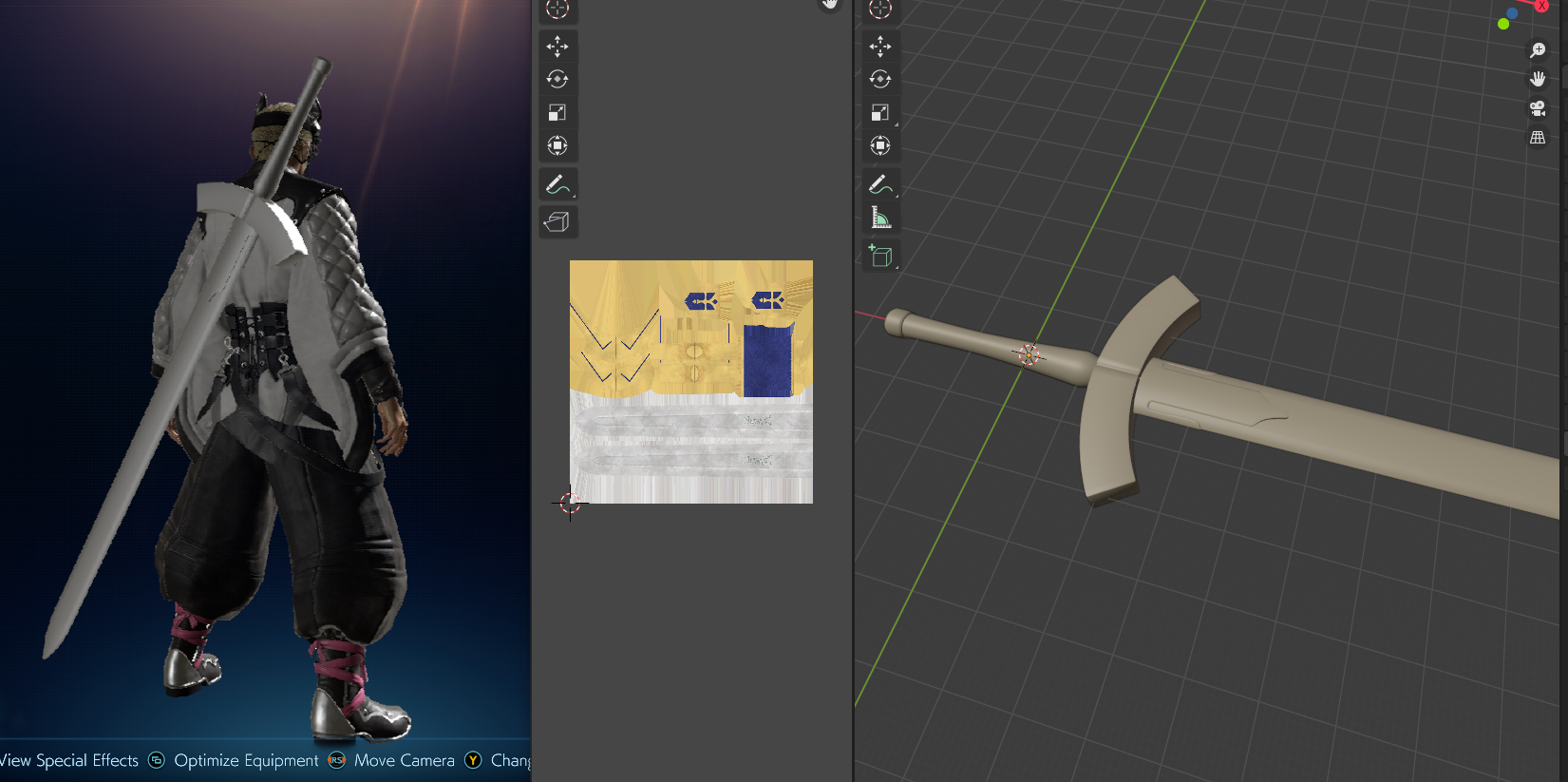Click the sword texture image in the UV editor
The image size is (1568, 782).
point(691,382)
